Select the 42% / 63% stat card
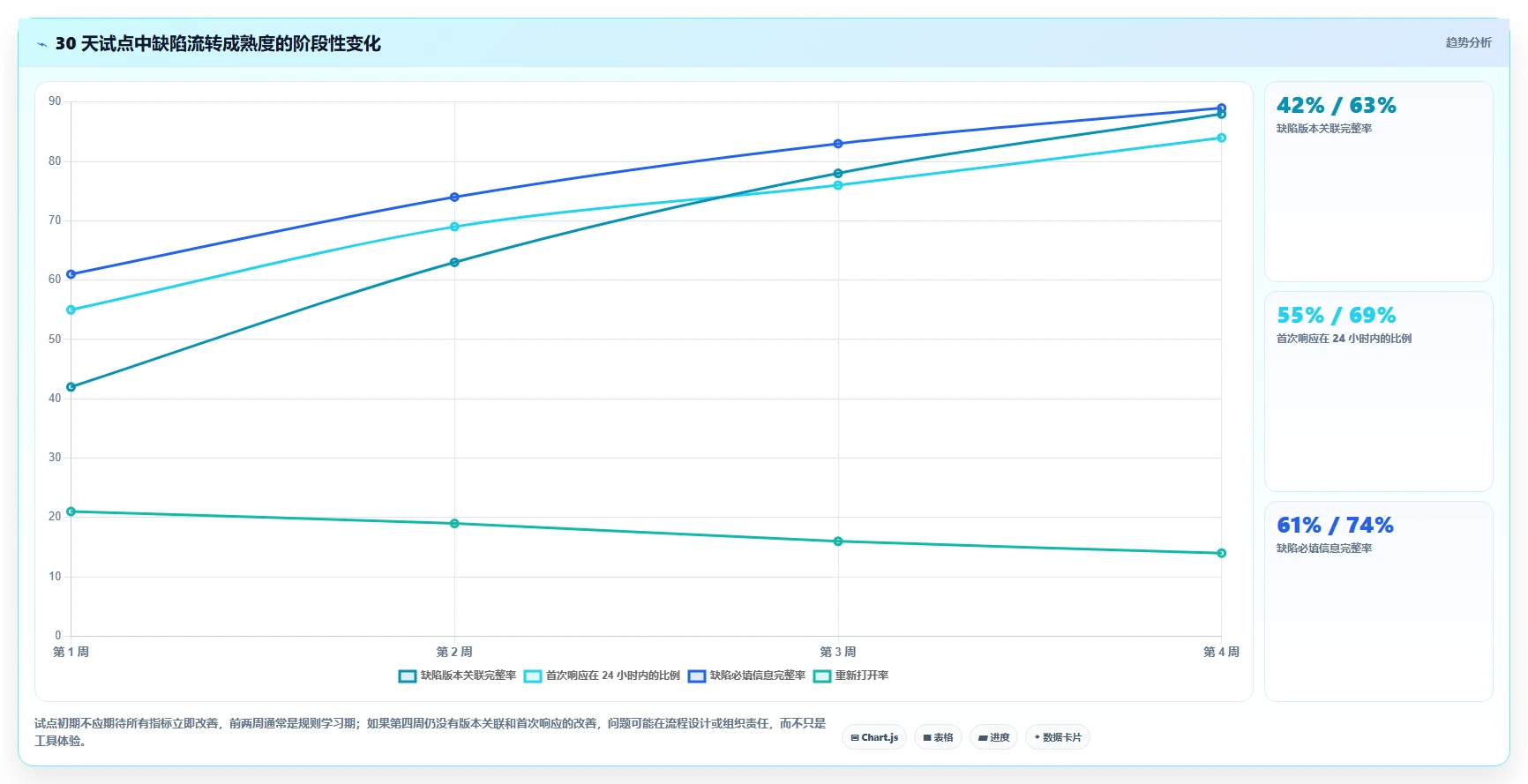The image size is (1528, 784). coord(1378,182)
